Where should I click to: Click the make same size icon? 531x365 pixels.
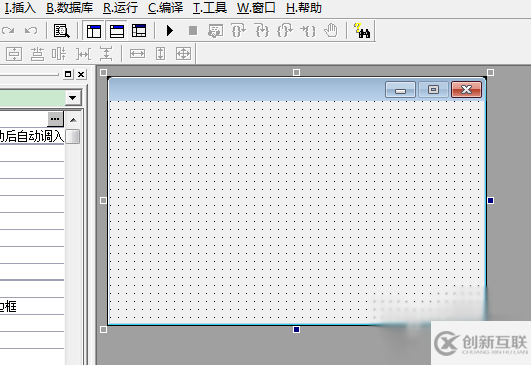pos(183,54)
